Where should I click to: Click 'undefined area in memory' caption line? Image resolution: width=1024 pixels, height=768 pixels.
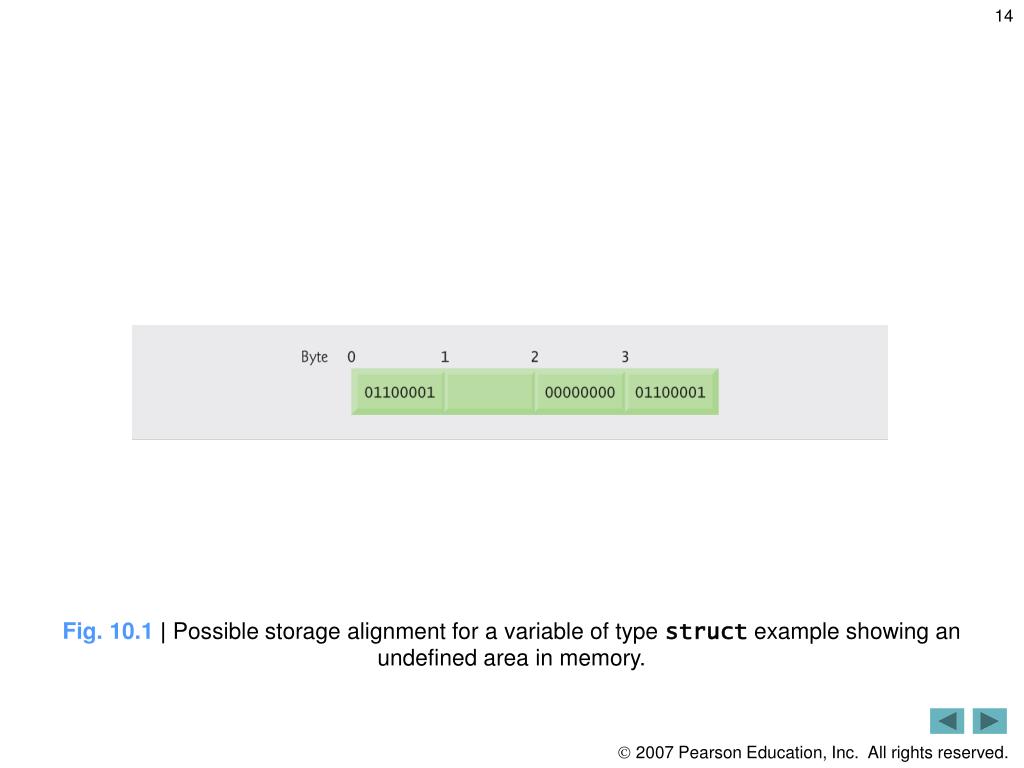tap(511, 658)
